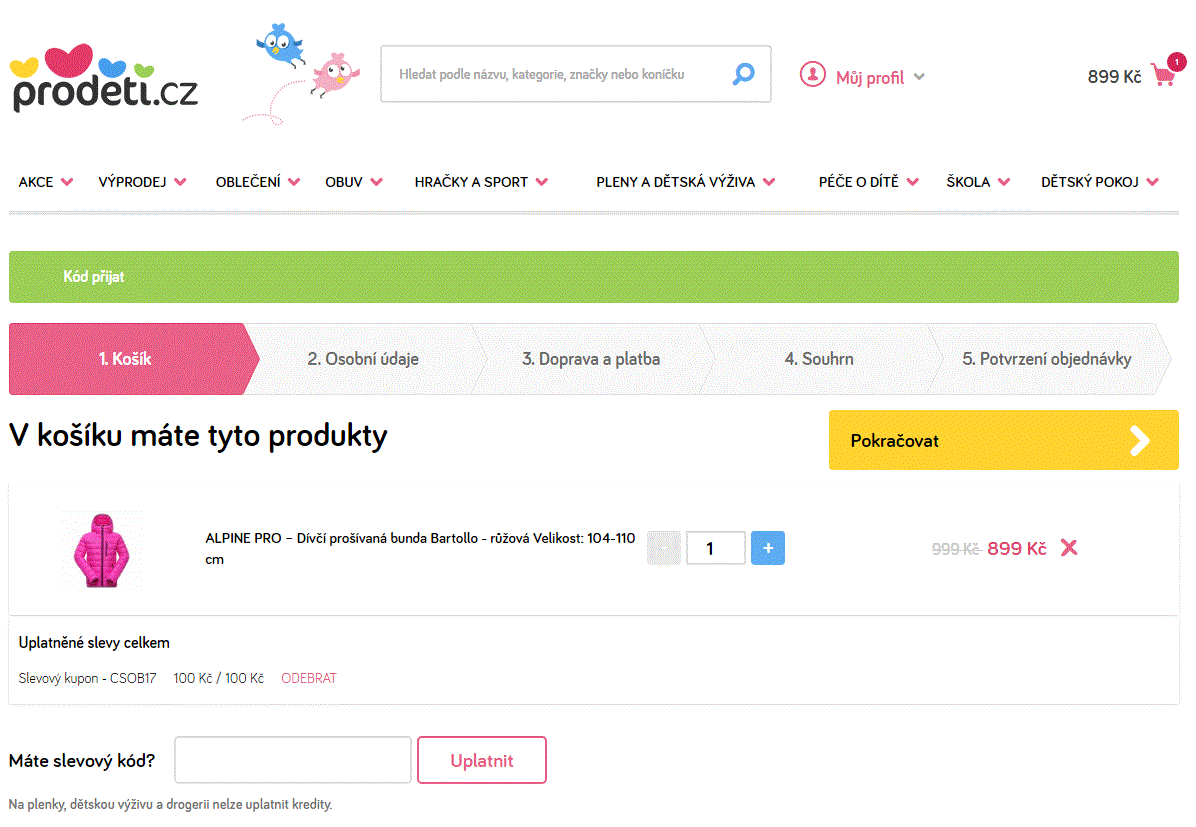Image resolution: width=1196 pixels, height=827 pixels.
Task: Click the user profile avatar icon
Action: [812, 75]
